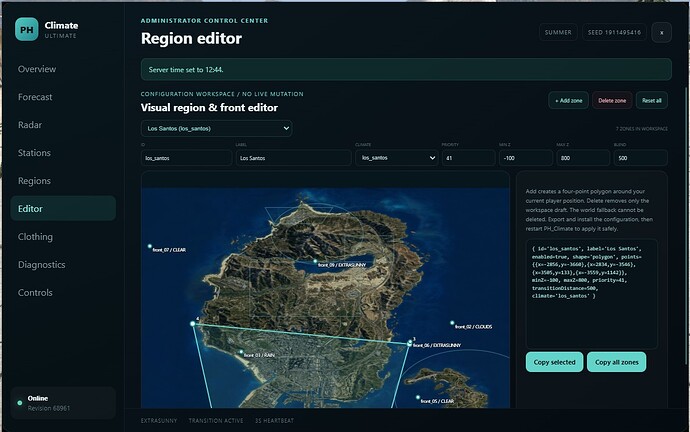Click the 3S HEARTBEAT status text
Image resolution: width=690 pixels, height=432 pixels.
274,421
